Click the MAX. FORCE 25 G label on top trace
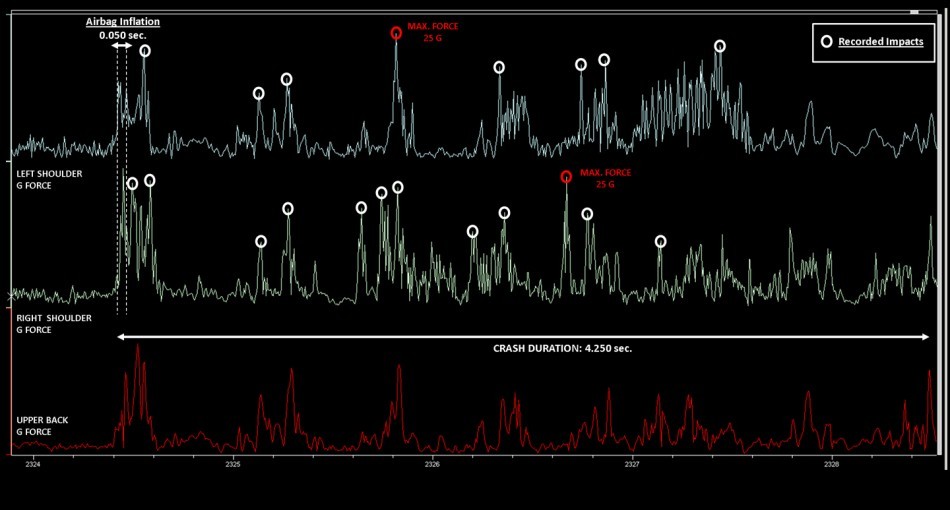Image resolution: width=950 pixels, height=510 pixels. click(x=433, y=32)
